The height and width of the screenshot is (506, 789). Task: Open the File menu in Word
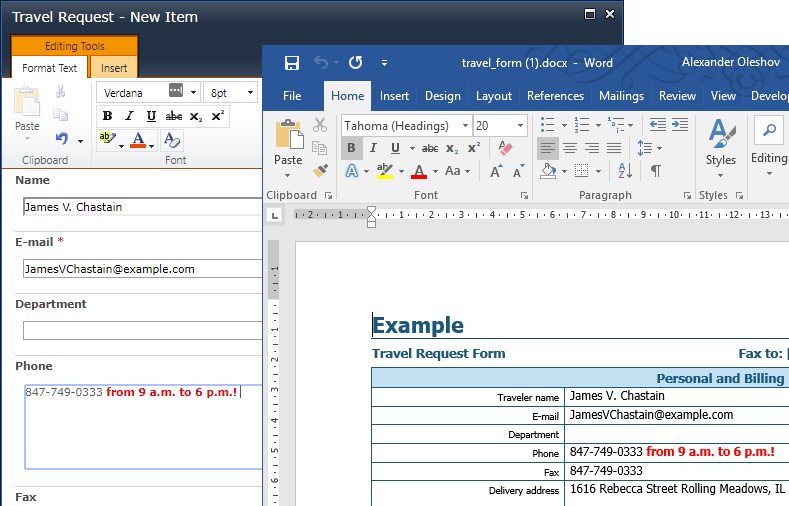[x=292, y=96]
